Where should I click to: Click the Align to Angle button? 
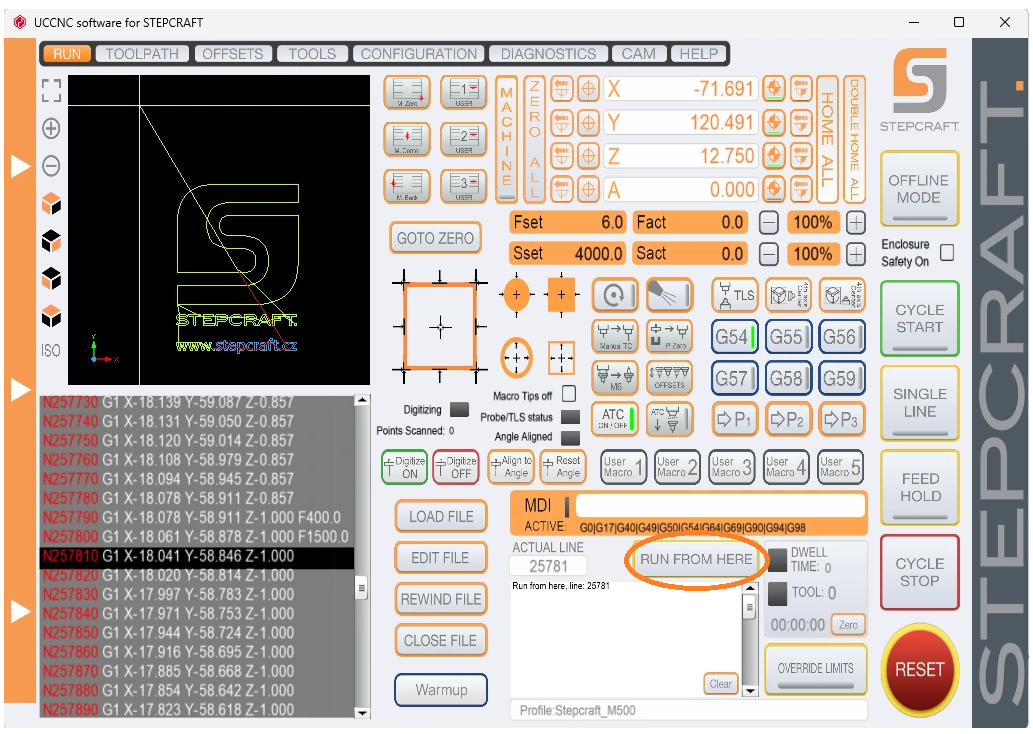pos(511,467)
